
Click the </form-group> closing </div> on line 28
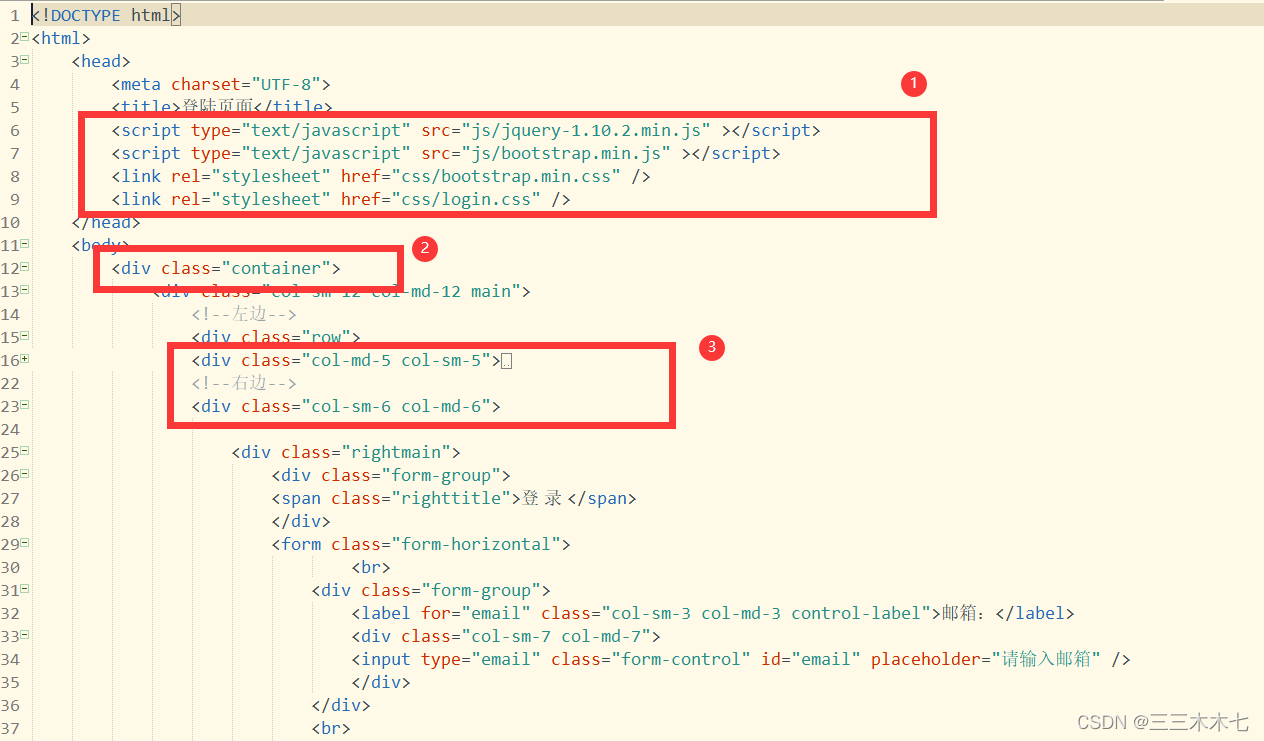coord(301,521)
